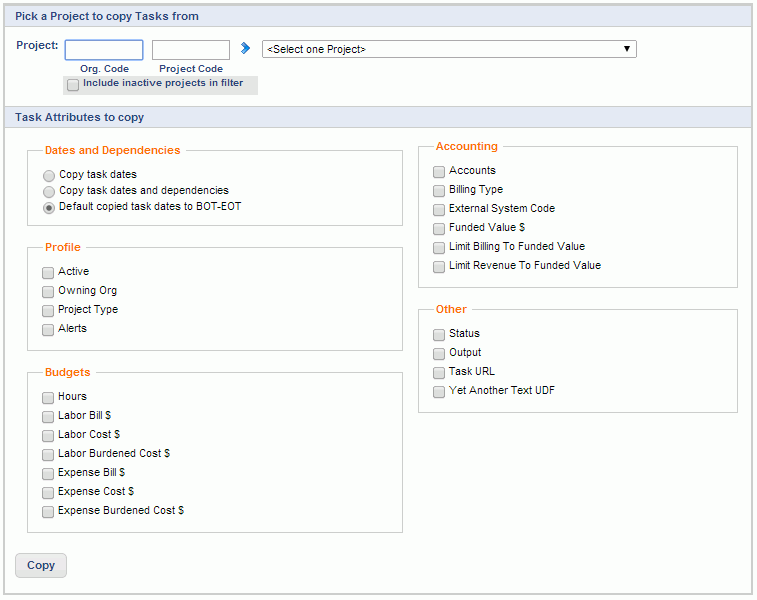Check Limit Revenue To Funded Value
This screenshot has height=600, width=757.
pyautogui.click(x=439, y=266)
